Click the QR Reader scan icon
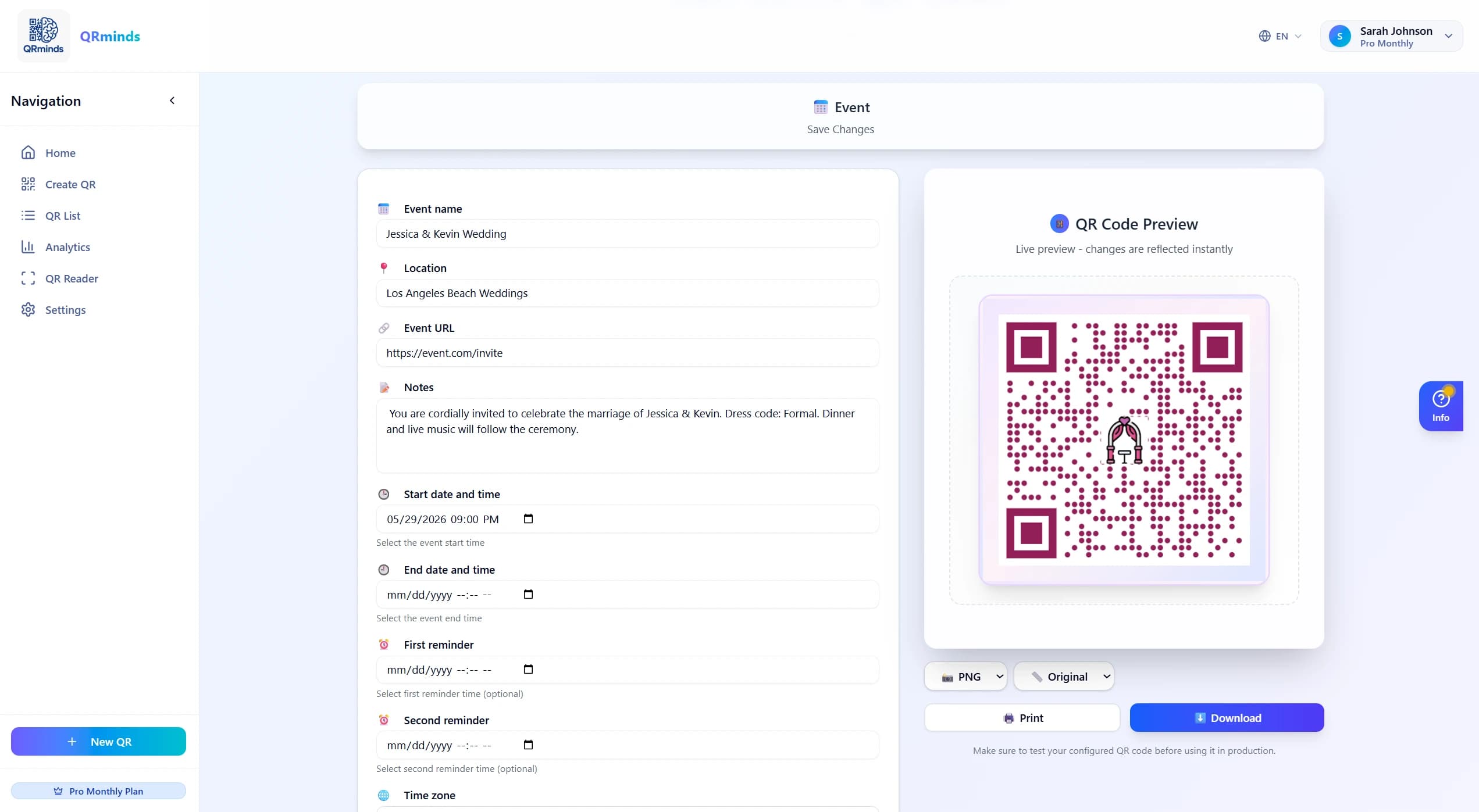1479x812 pixels. [x=28, y=278]
